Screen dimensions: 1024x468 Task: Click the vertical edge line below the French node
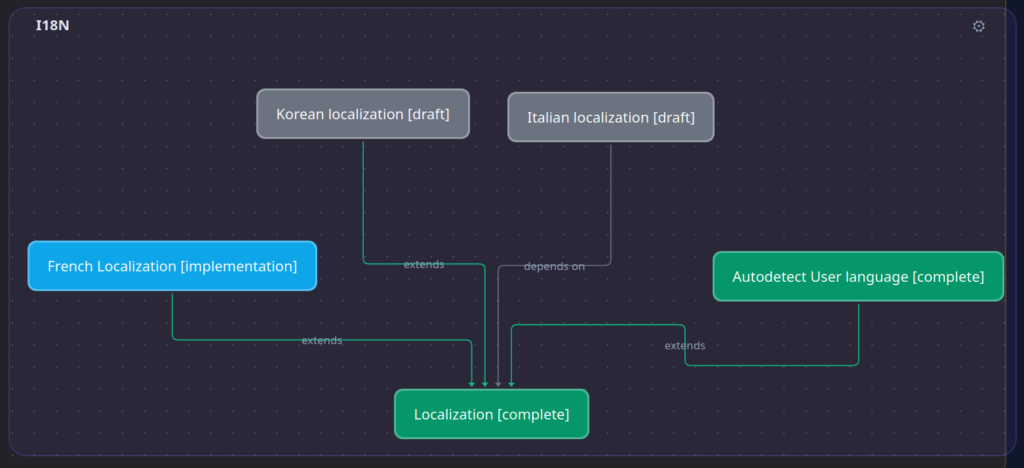tap(172, 315)
